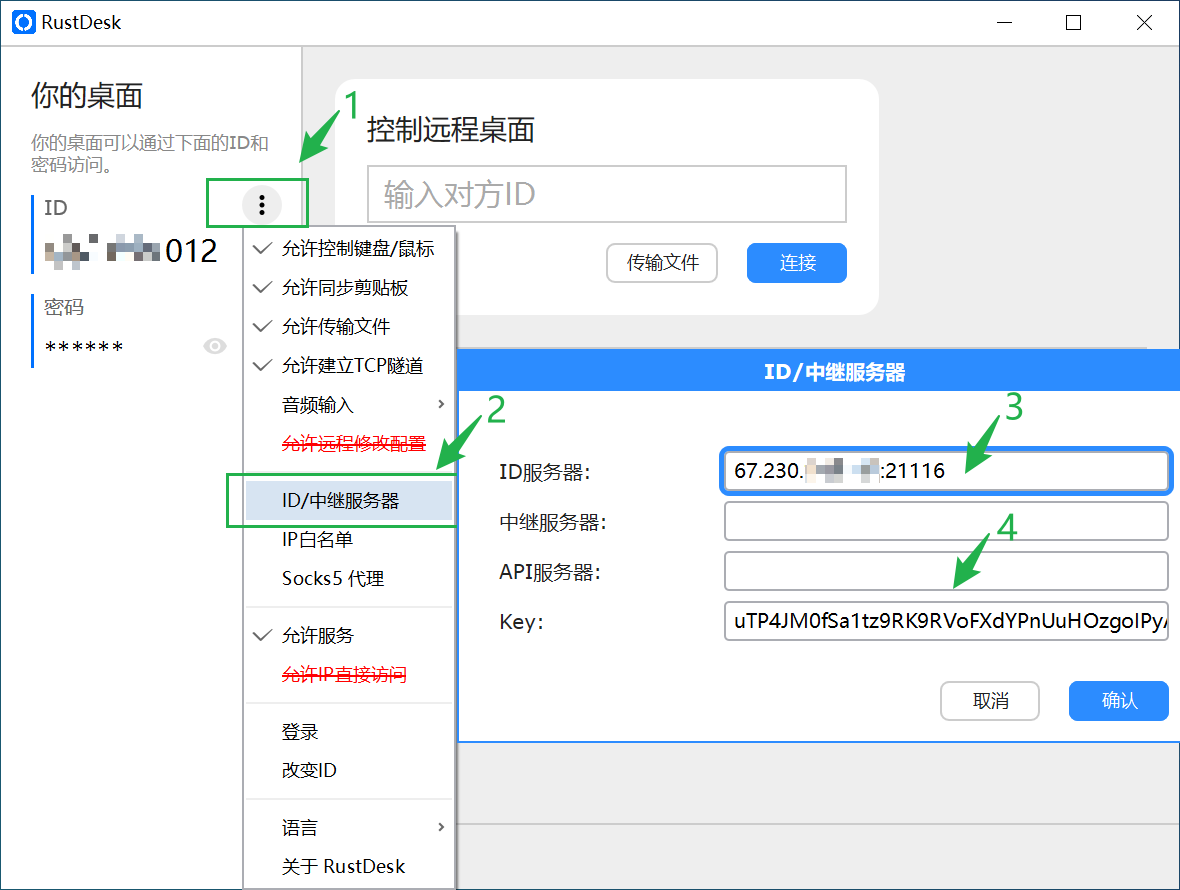Click the 传输文件 button
Image resolution: width=1180 pixels, height=890 pixels.
click(x=662, y=263)
